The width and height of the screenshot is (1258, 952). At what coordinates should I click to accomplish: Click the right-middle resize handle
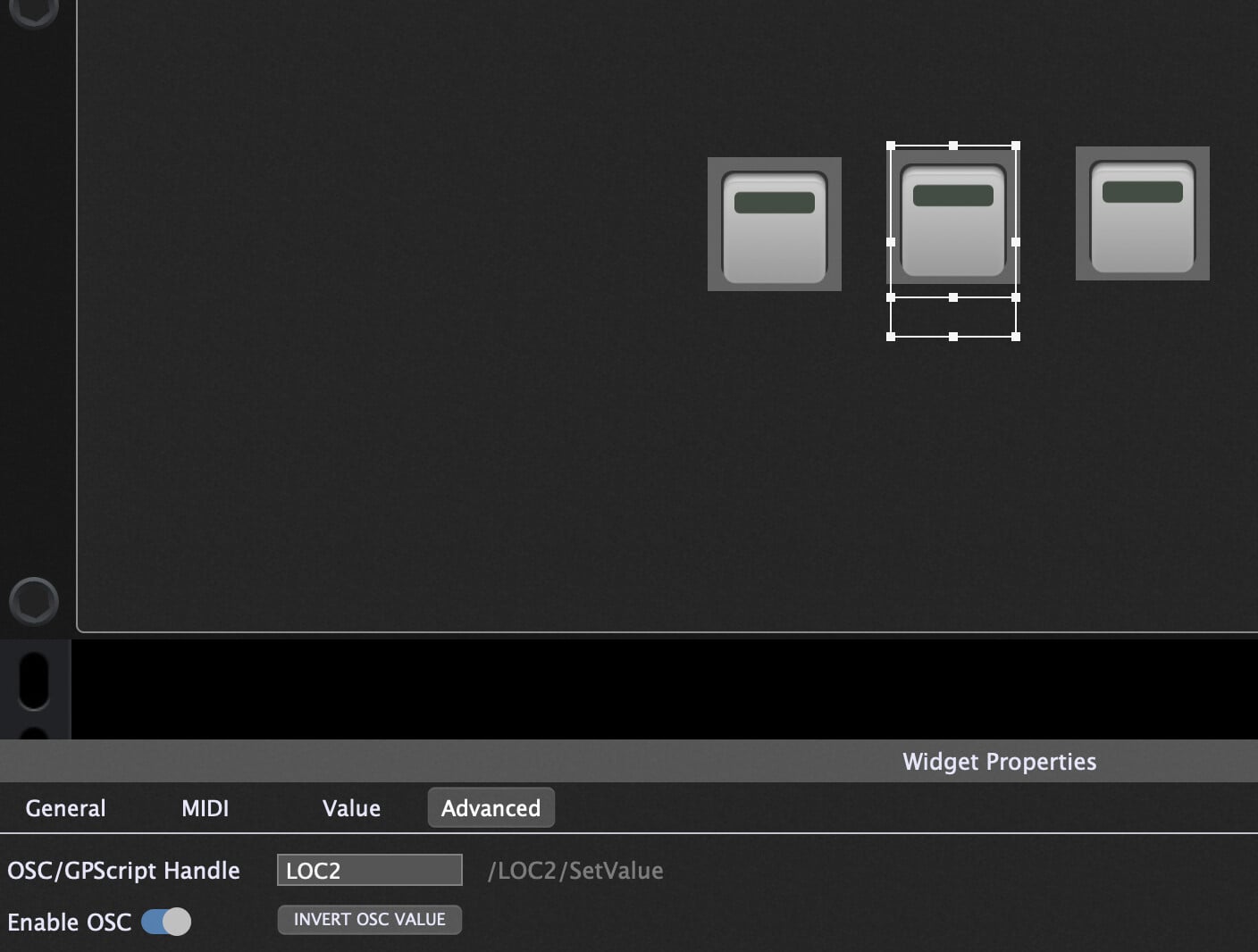coord(1016,242)
